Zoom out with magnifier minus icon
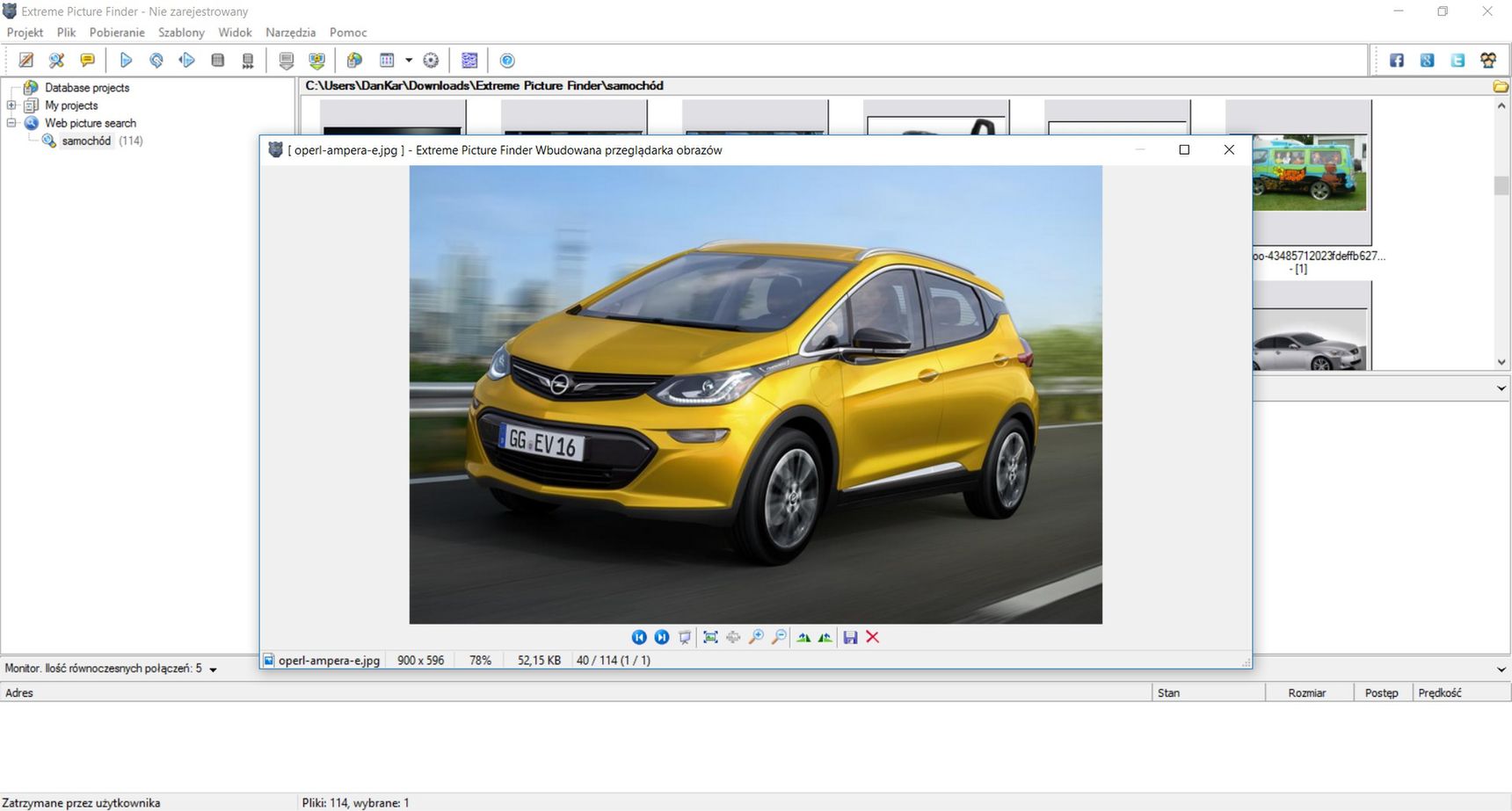 coord(779,637)
